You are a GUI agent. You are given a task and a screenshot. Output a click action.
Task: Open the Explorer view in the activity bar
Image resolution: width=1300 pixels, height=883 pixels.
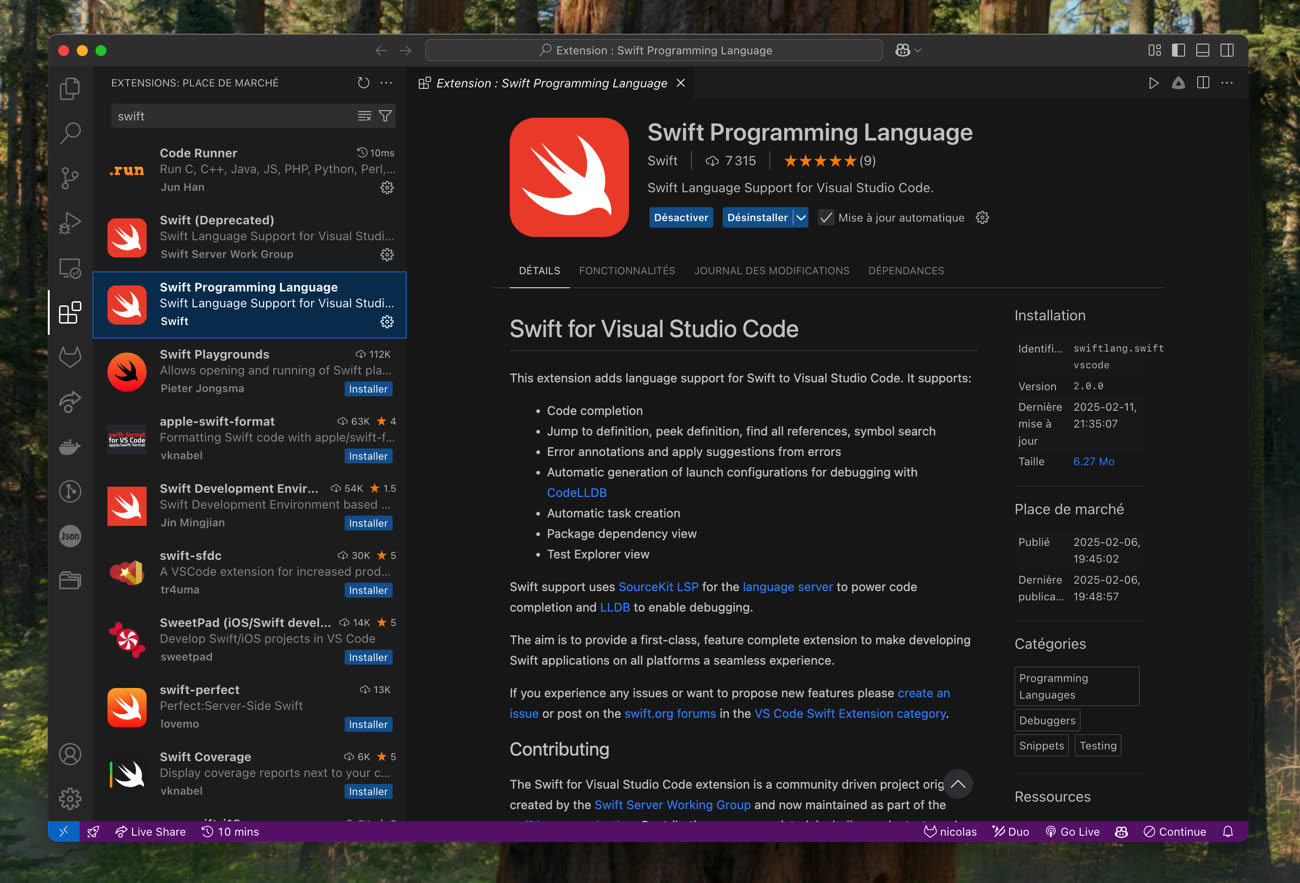[x=69, y=89]
